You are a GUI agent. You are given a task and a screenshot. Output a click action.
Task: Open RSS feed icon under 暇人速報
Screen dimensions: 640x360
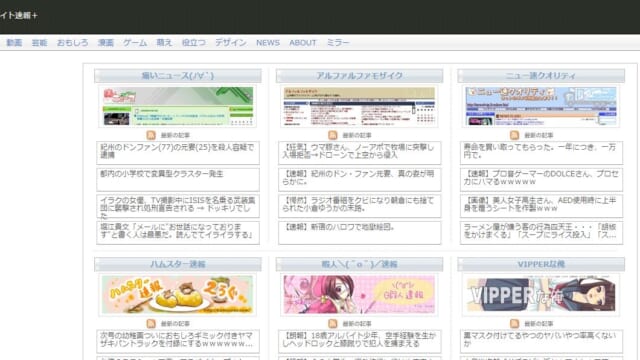pyautogui.click(x=333, y=324)
